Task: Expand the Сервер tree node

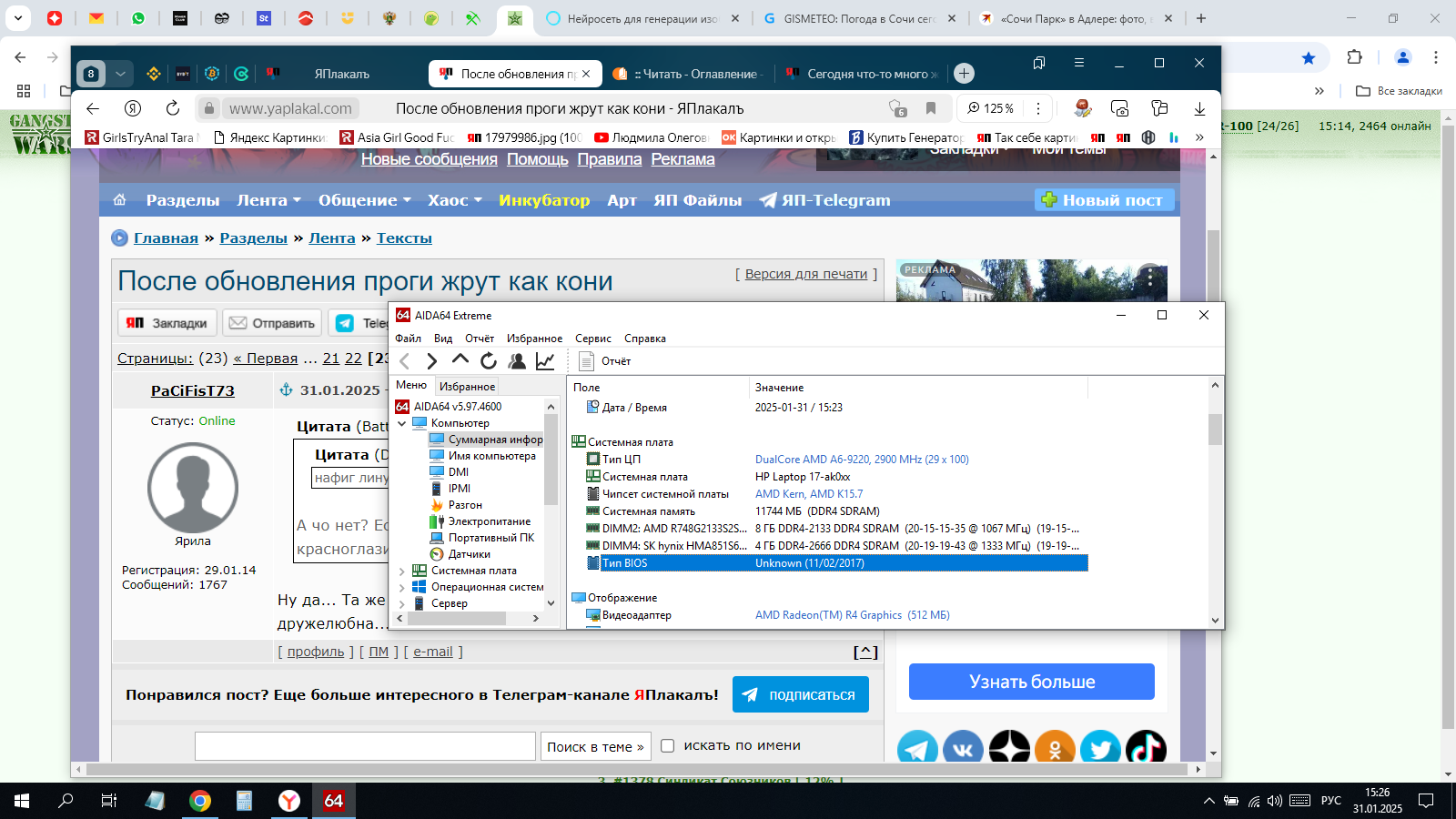Action: pyautogui.click(x=401, y=604)
